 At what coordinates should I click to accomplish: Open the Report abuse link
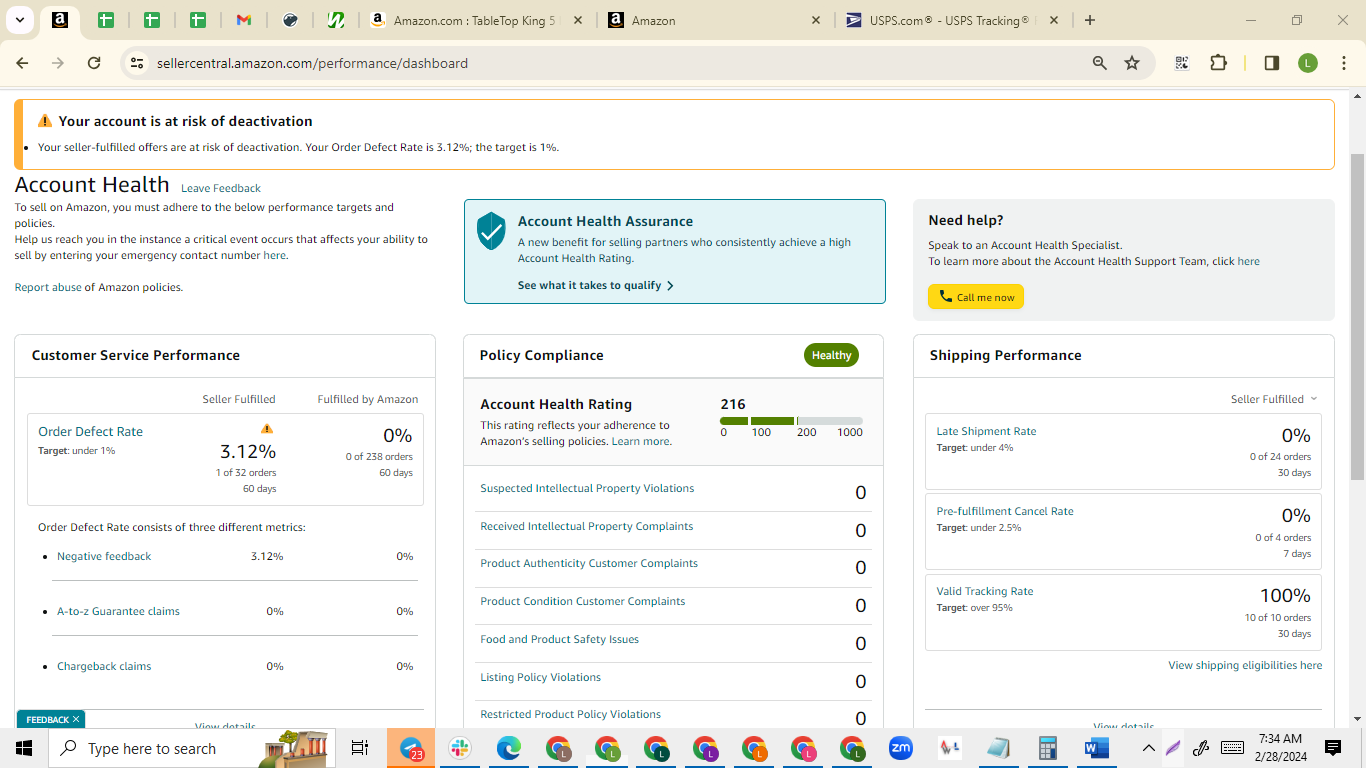[x=48, y=288]
